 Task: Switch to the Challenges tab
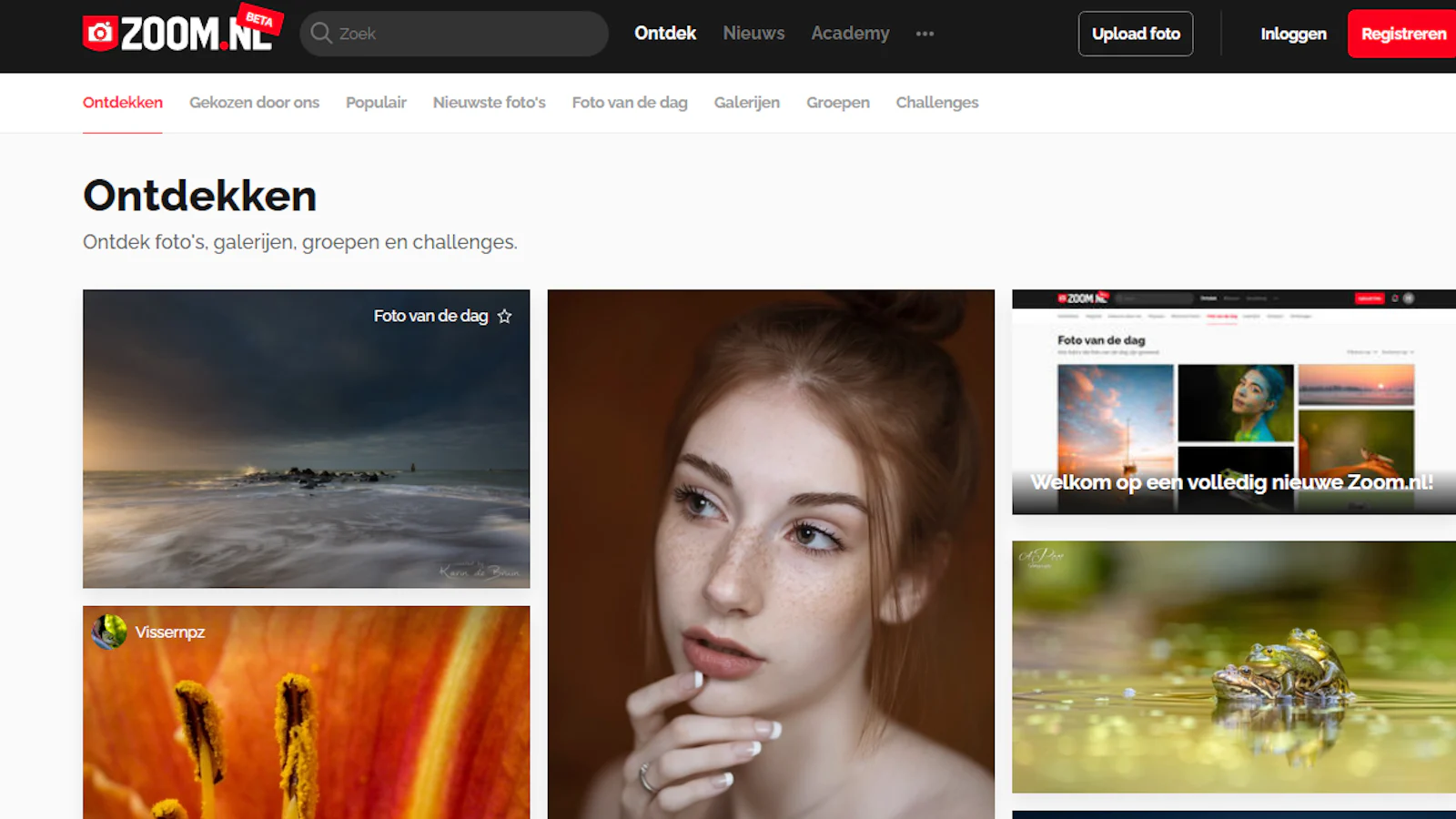click(x=937, y=103)
